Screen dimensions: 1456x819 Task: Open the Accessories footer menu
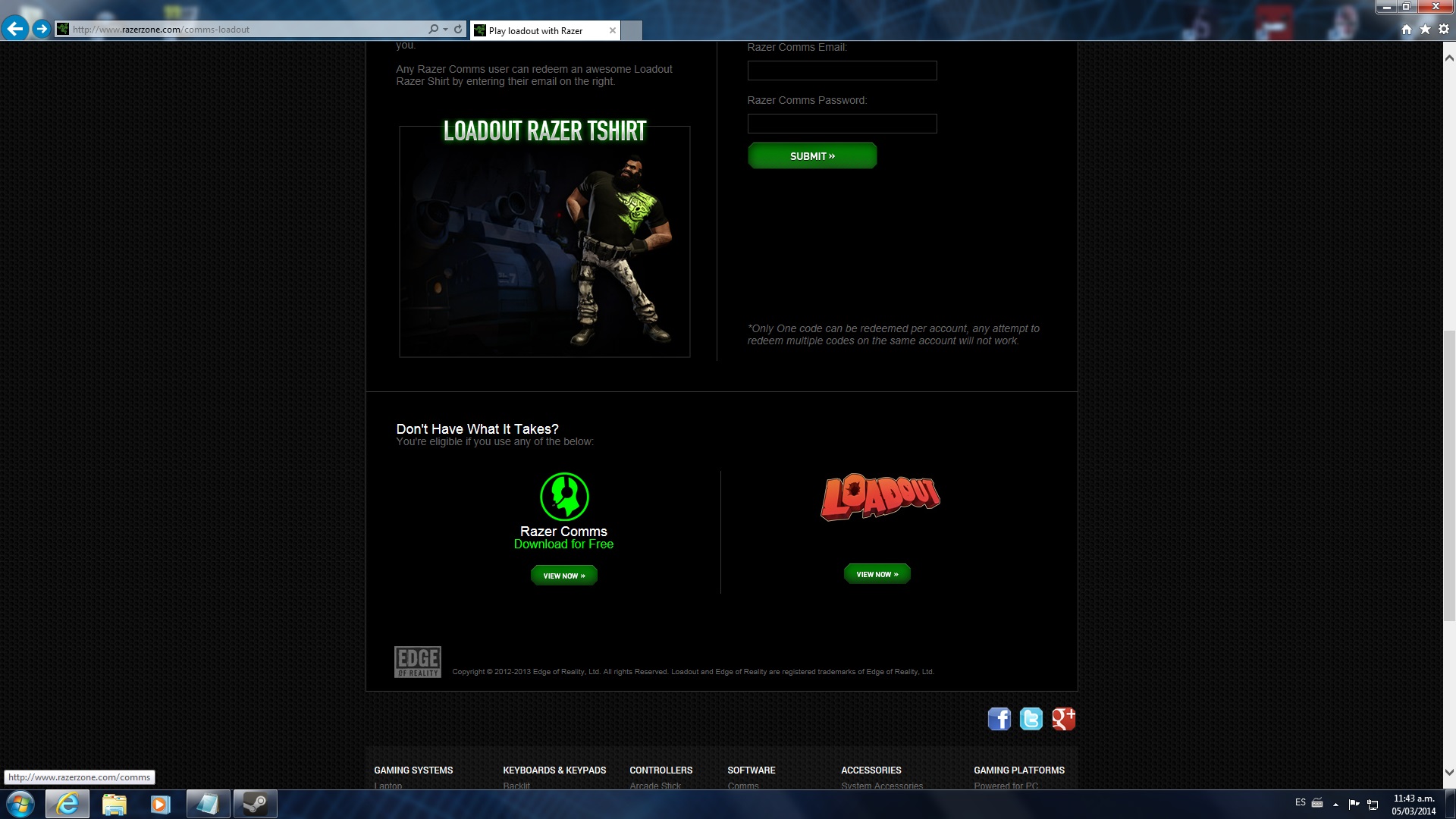(x=871, y=770)
